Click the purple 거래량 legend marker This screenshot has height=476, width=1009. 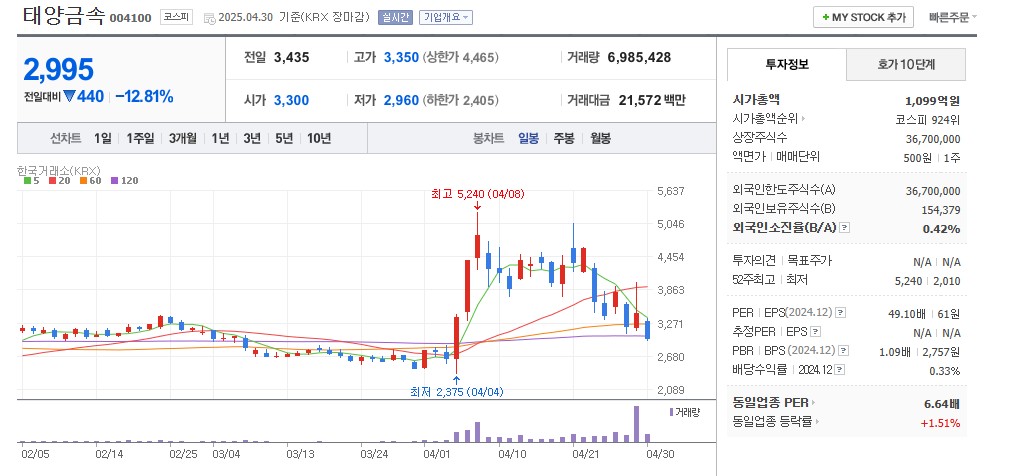[671, 412]
